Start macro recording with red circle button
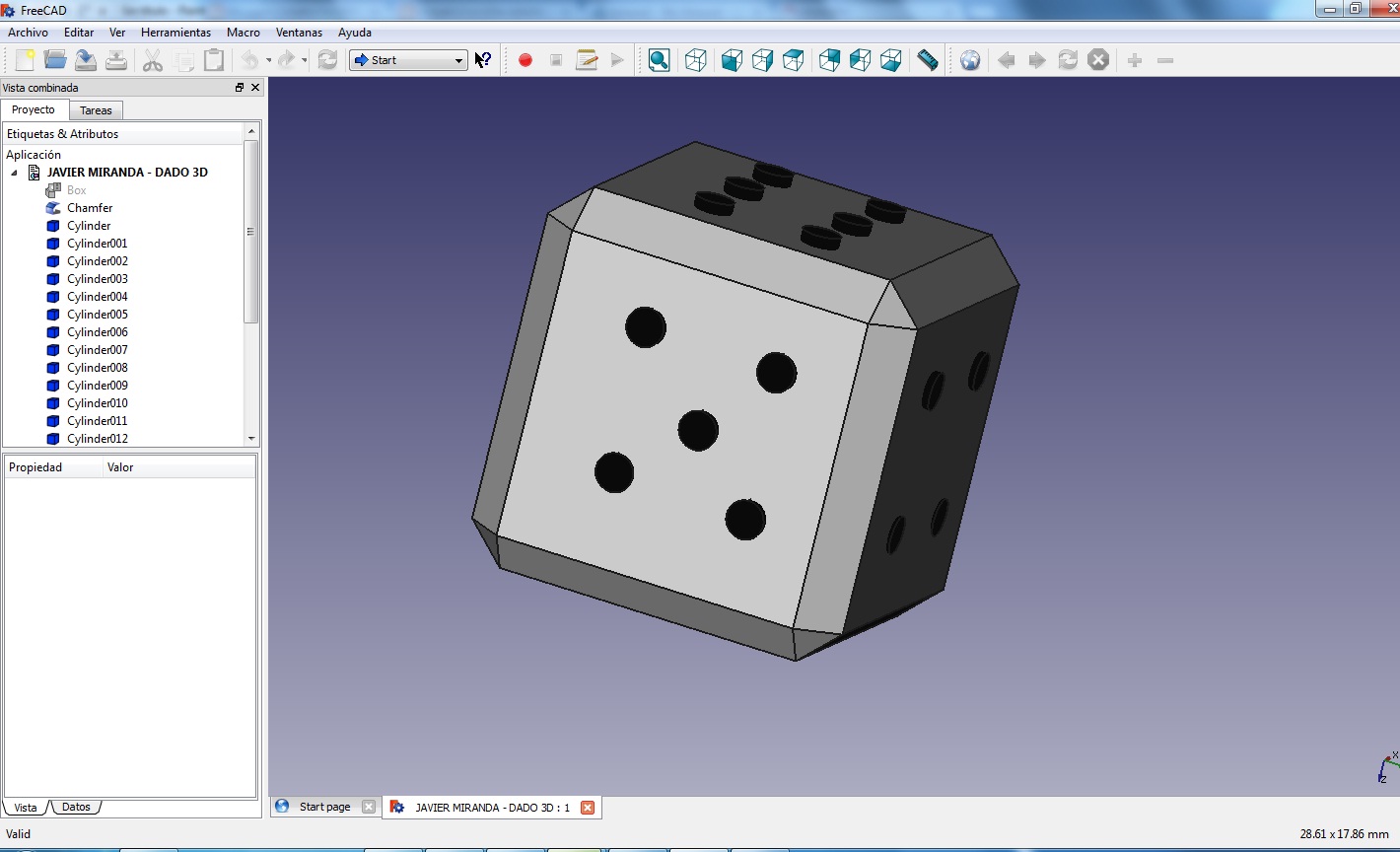 (525, 60)
